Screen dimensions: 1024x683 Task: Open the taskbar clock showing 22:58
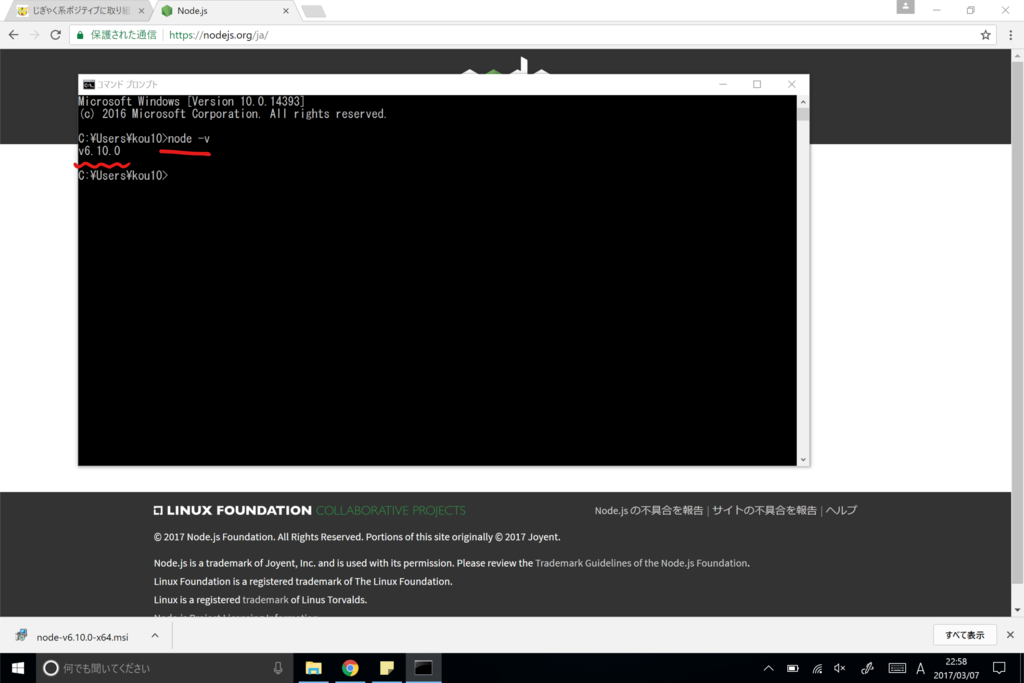pos(956,668)
